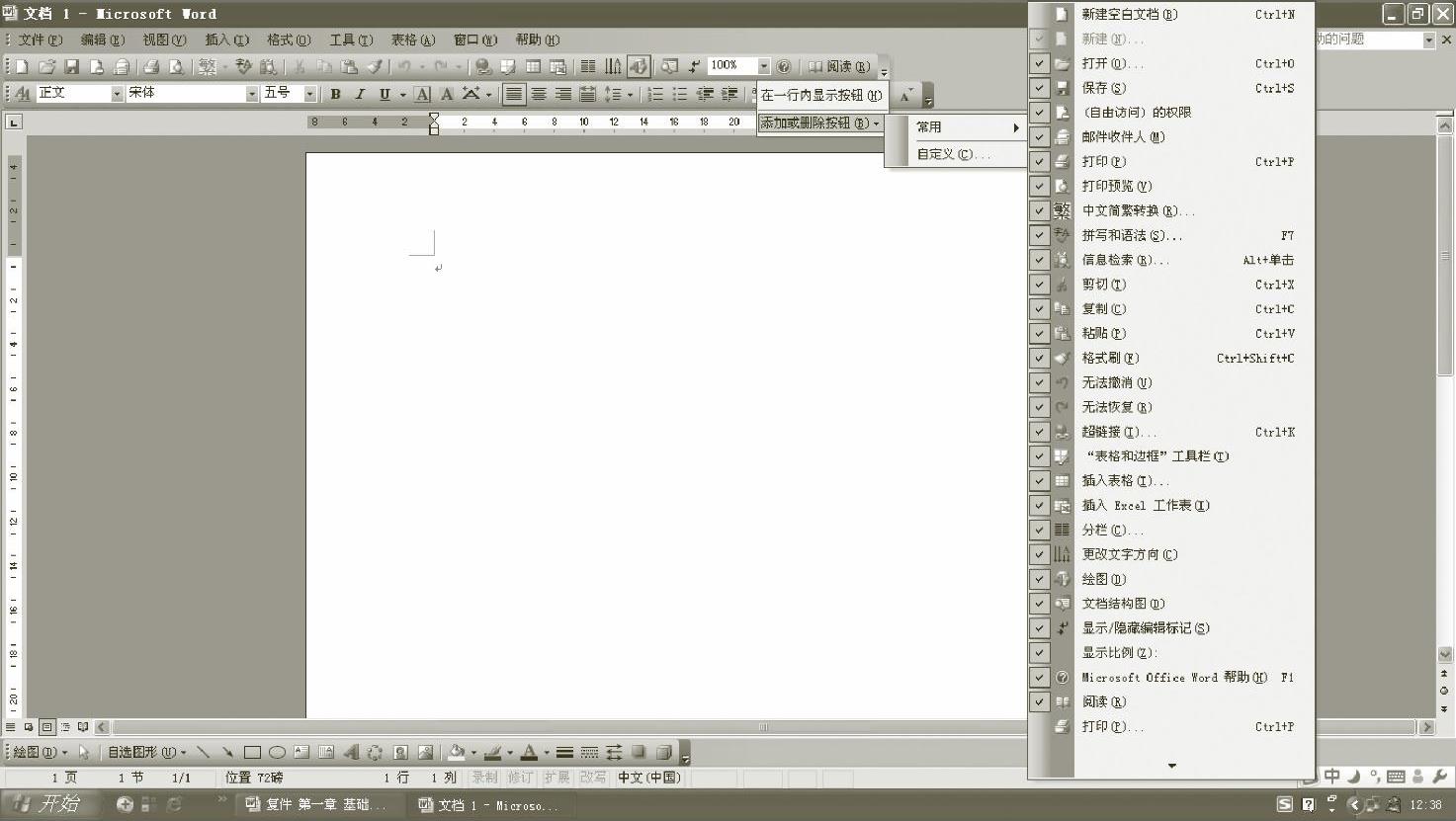This screenshot has width=1456, height=821.
Task: Click the vertical scrollbar down arrow
Action: coord(1444,654)
